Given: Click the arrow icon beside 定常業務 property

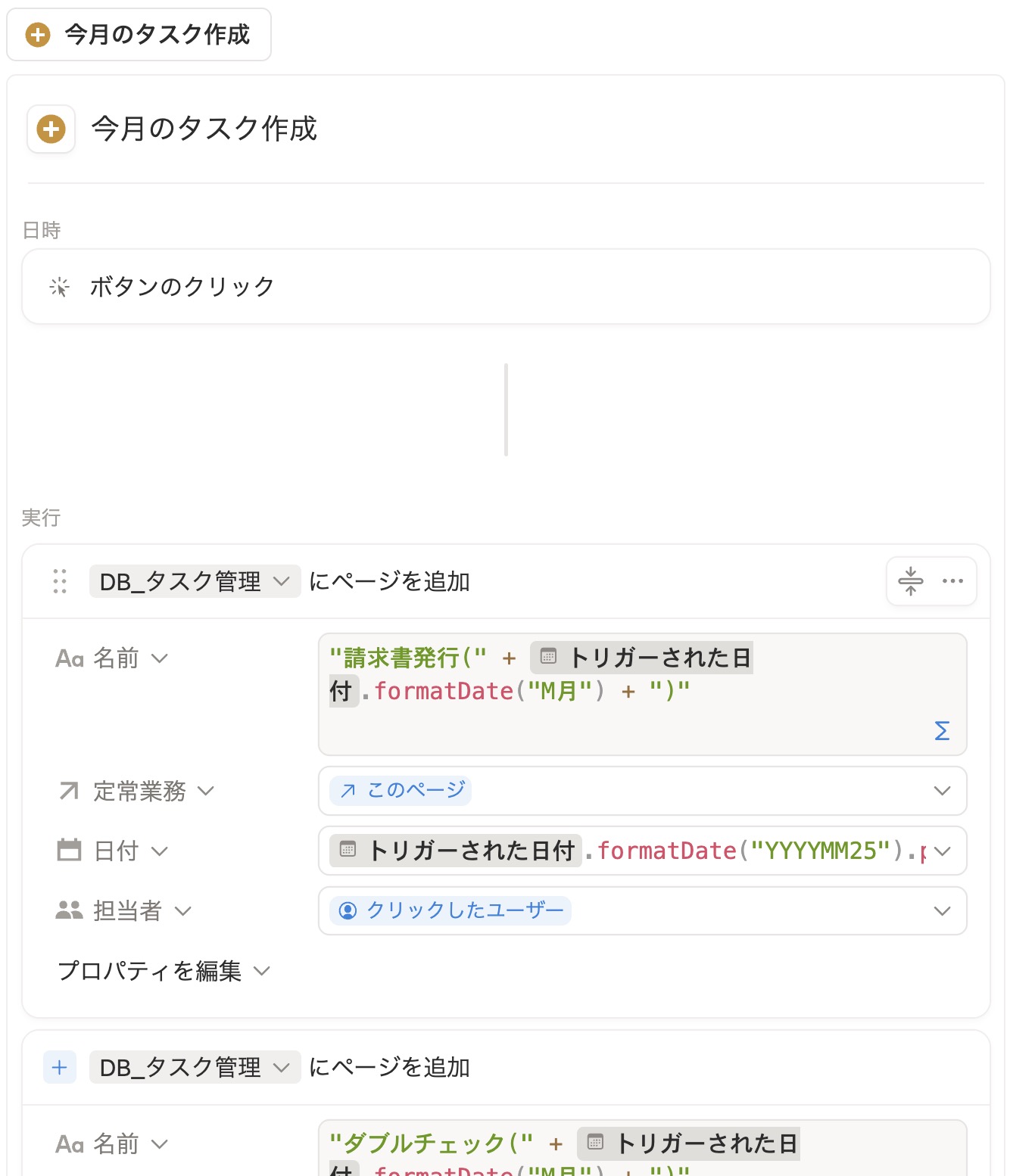Looking at the screenshot, I should click(x=69, y=791).
